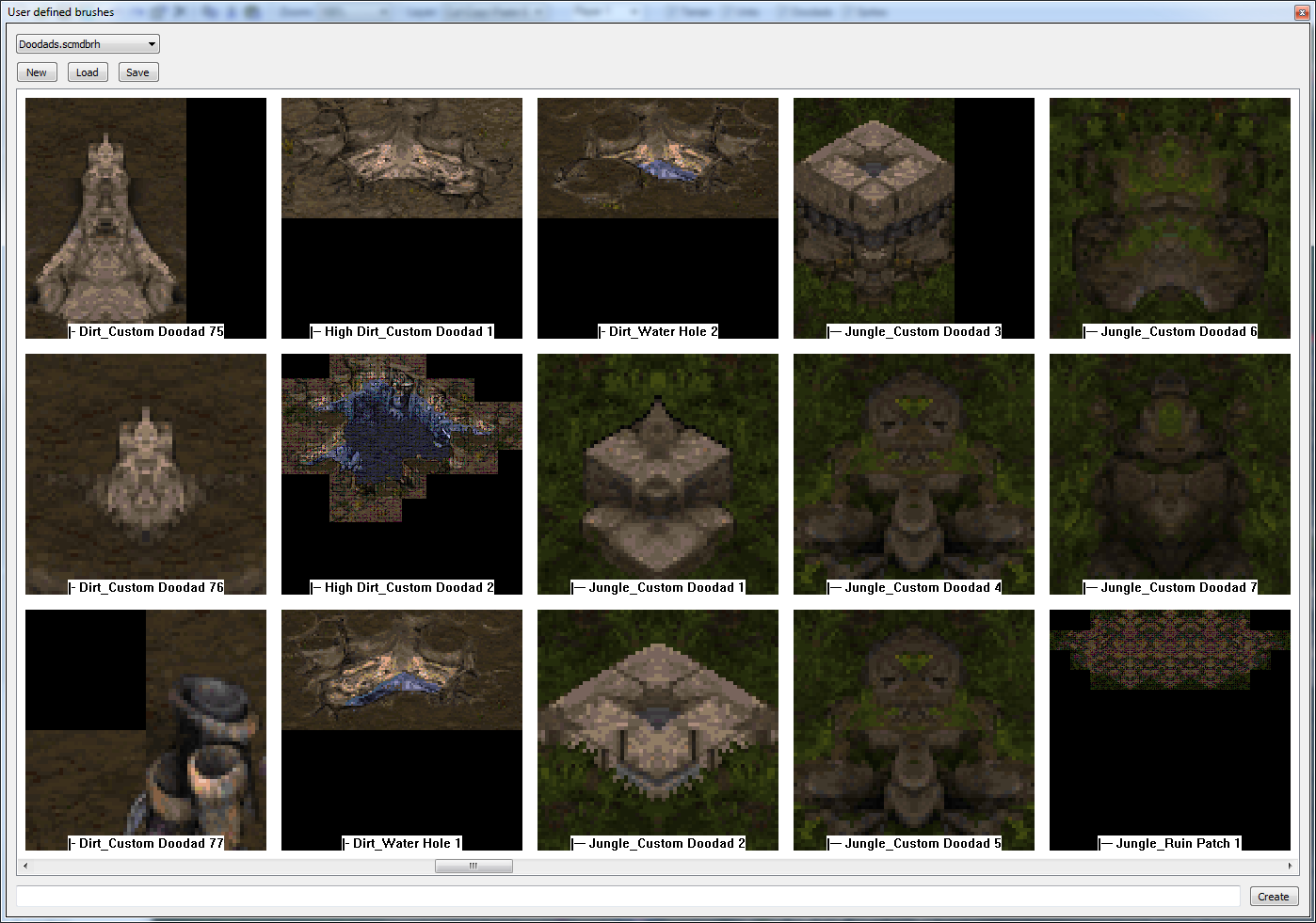Screen dimensions: 1316x923
Task: Select the High Dirt_Custom Doodad 2 brush
Action: [x=402, y=474]
